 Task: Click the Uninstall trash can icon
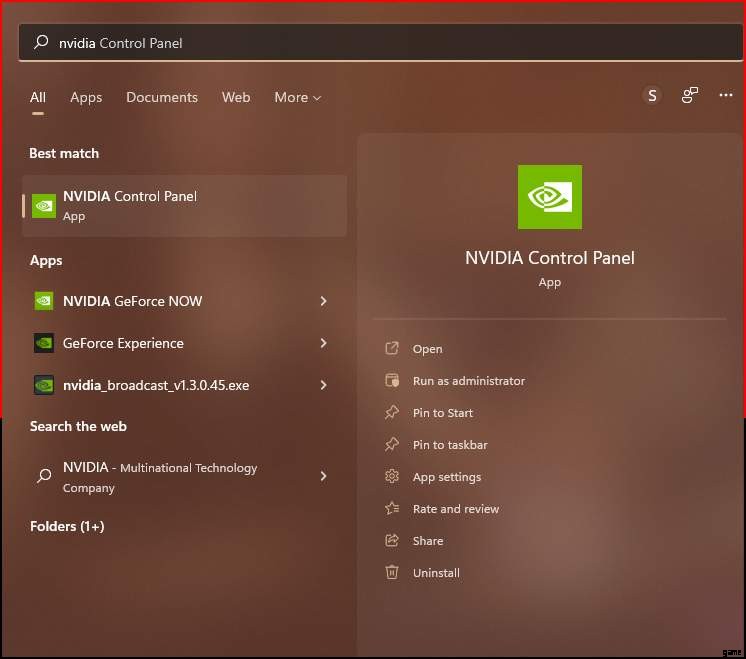pyautogui.click(x=392, y=572)
